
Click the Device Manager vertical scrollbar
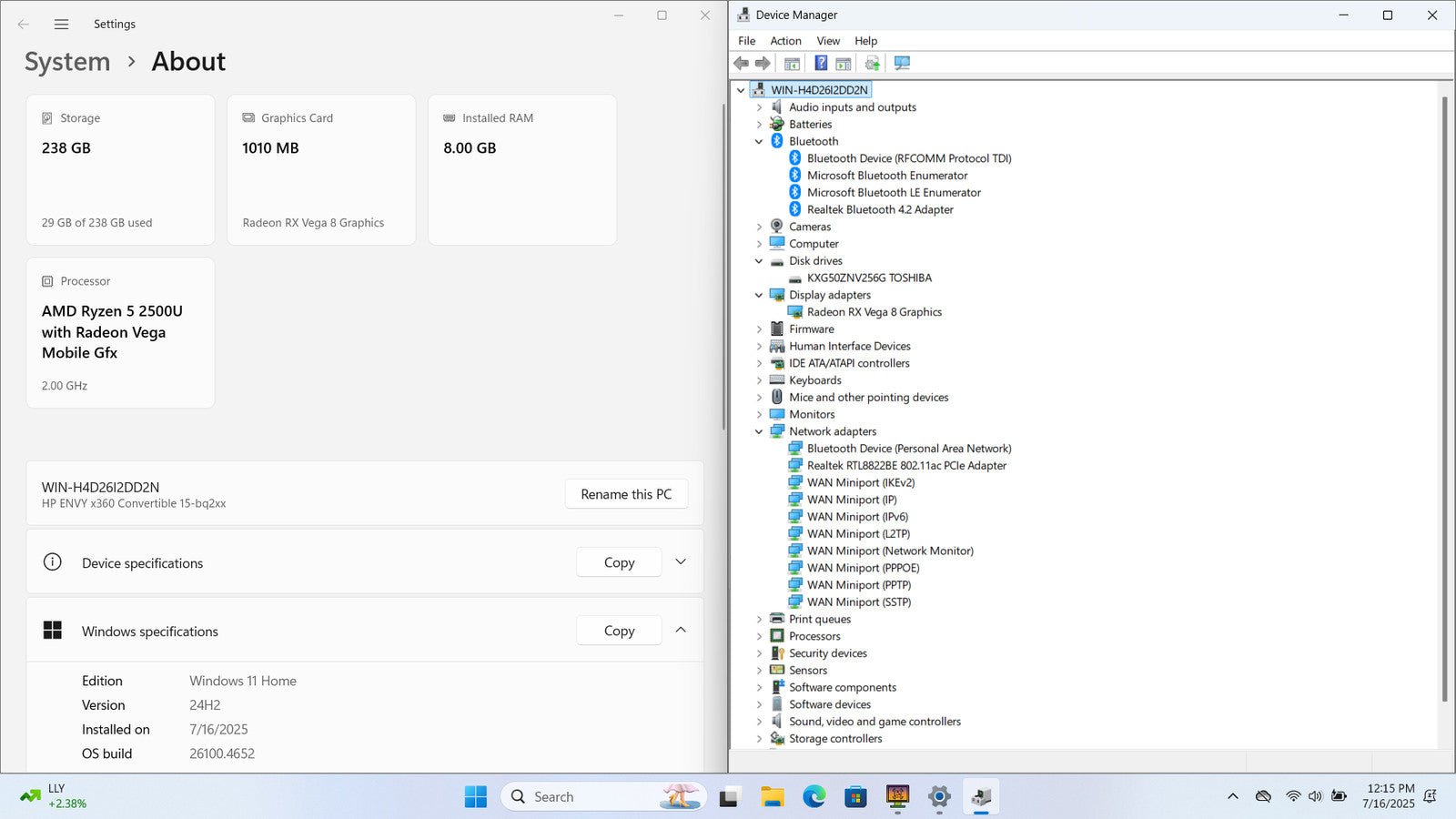coord(1444,399)
